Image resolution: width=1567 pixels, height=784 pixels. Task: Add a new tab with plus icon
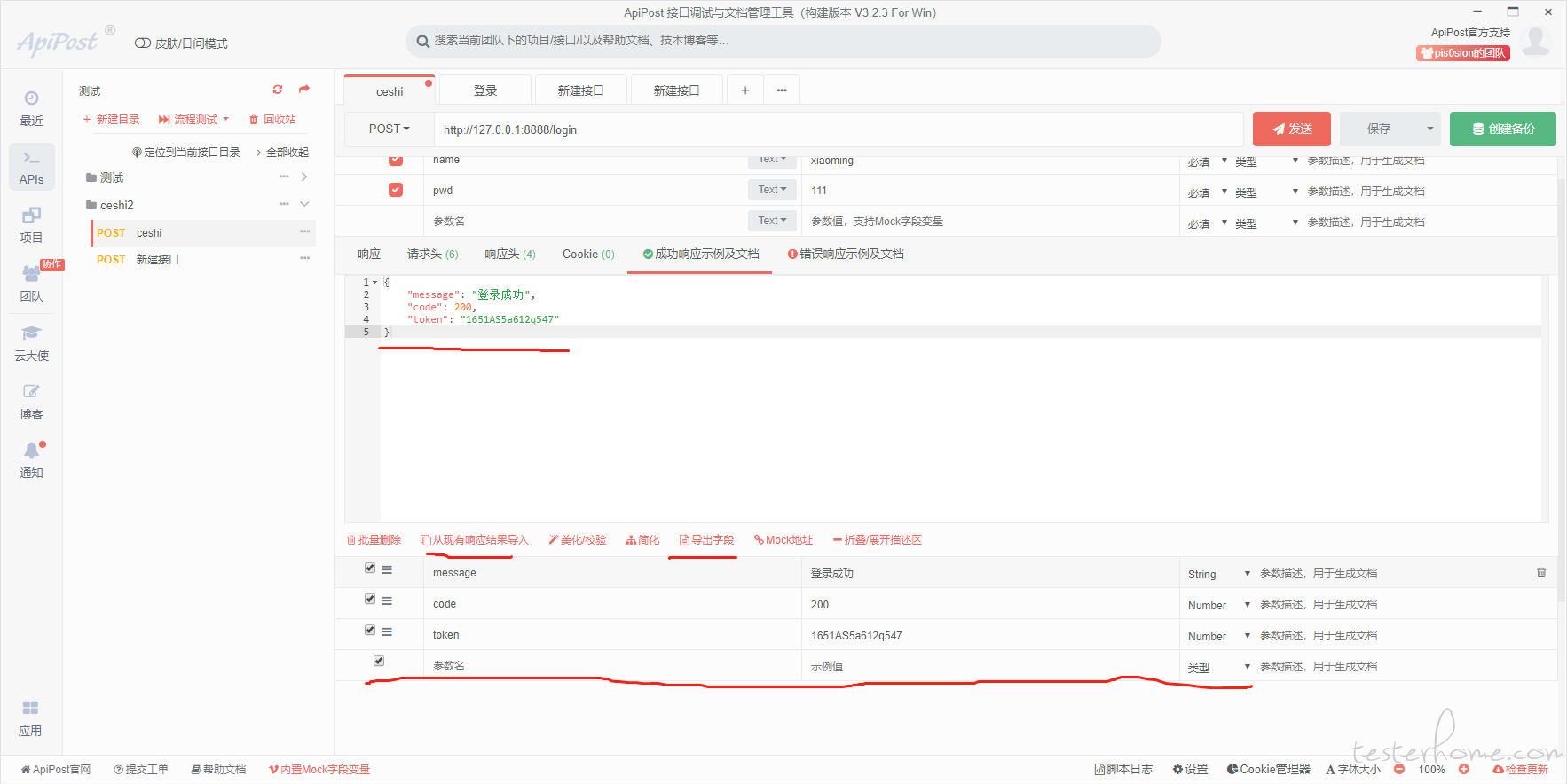pos(745,90)
